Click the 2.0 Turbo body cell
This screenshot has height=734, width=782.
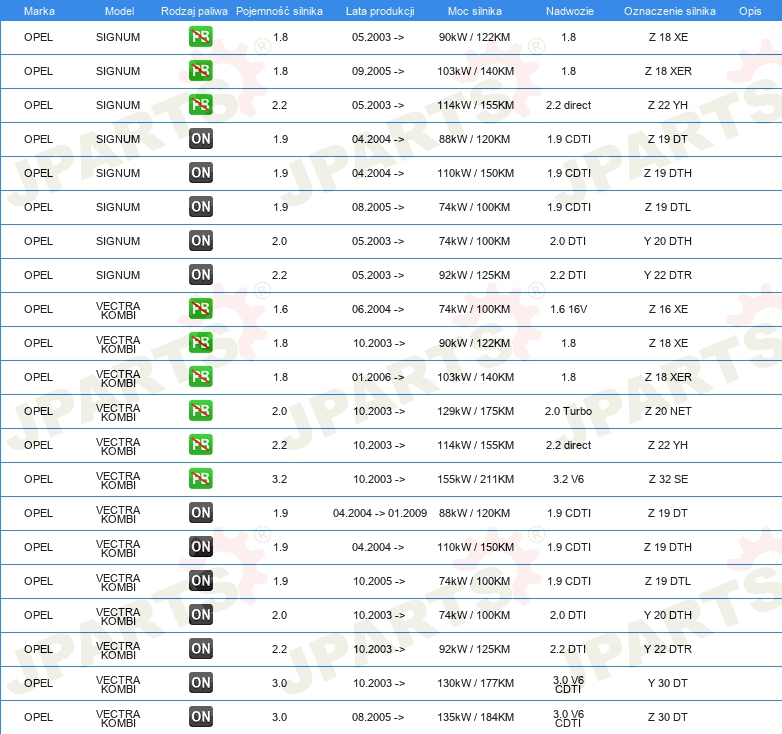(568, 411)
